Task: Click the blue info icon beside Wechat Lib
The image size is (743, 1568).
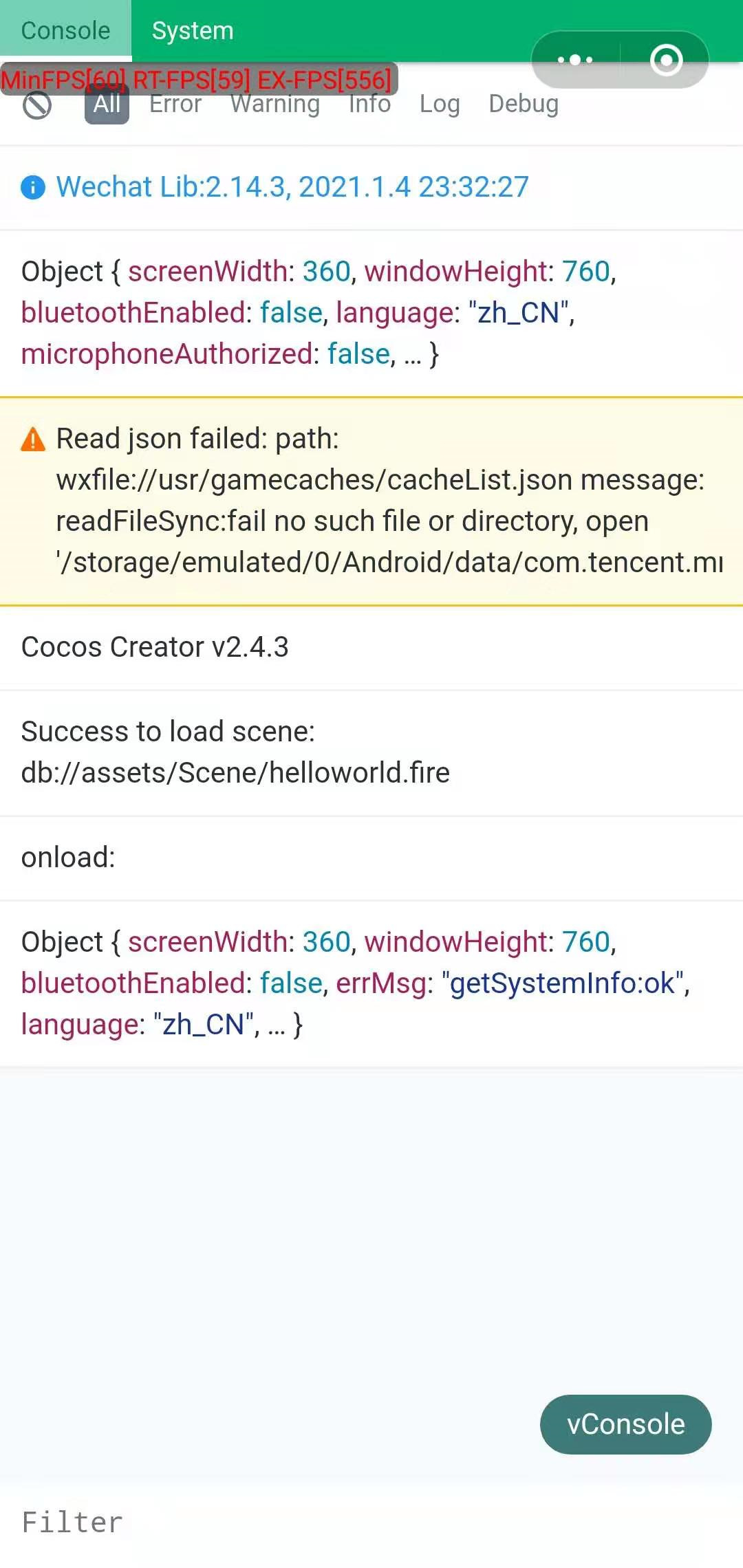Action: [33, 187]
